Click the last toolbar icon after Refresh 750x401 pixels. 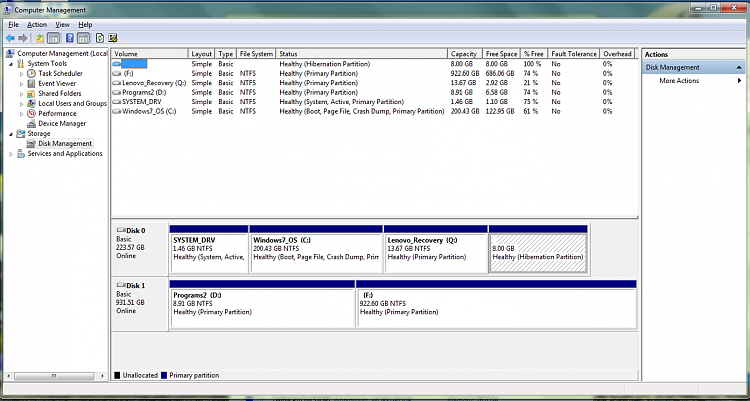113,38
